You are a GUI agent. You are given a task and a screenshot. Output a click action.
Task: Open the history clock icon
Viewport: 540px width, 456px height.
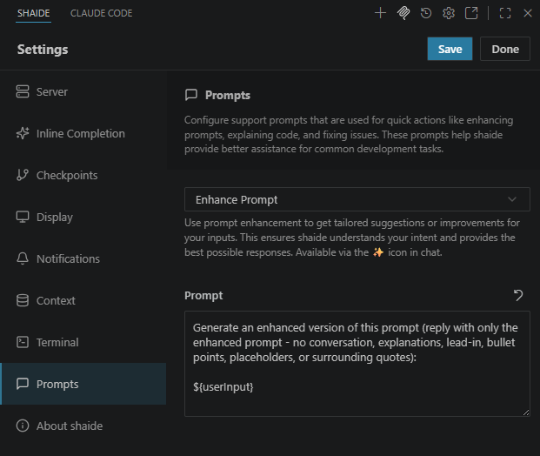pos(426,13)
